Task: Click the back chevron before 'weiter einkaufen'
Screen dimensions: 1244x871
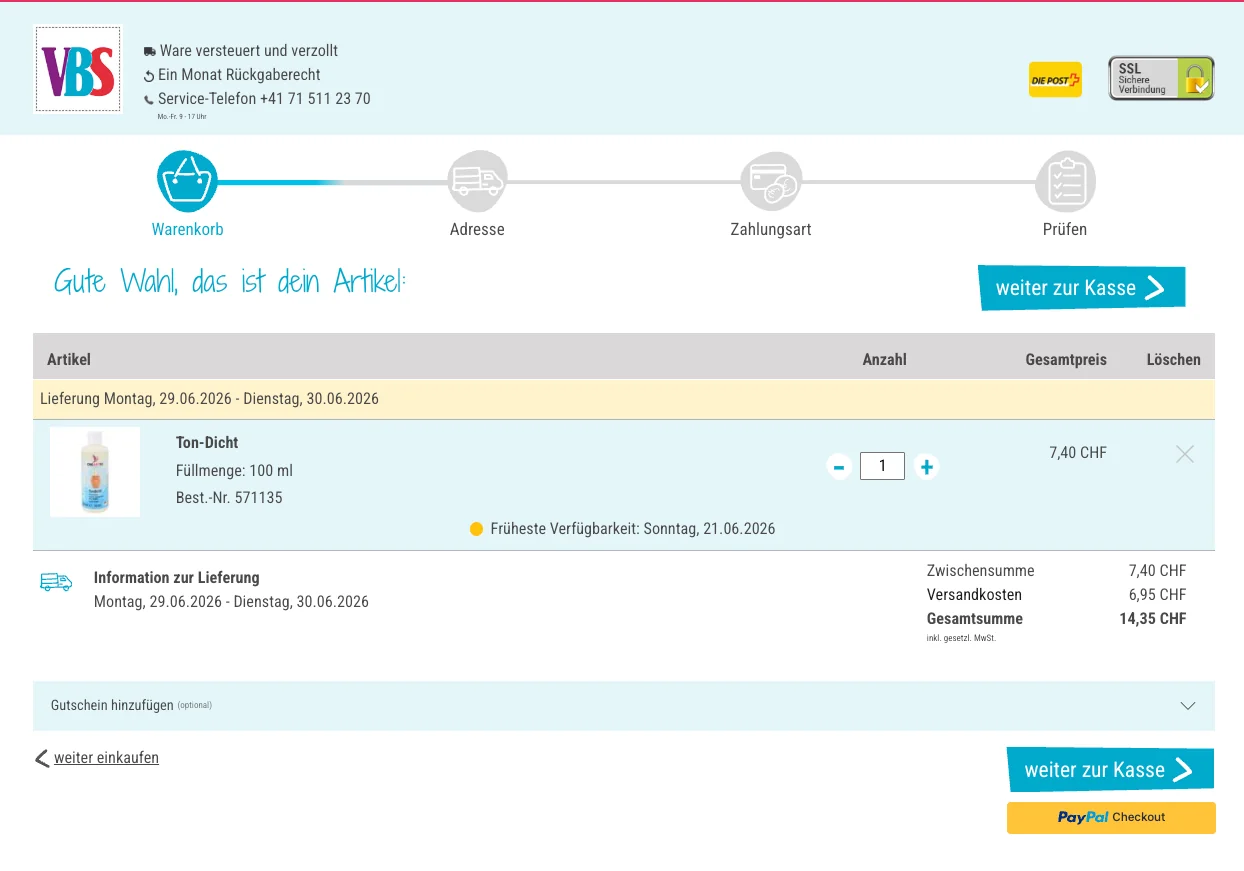Action: pos(42,759)
